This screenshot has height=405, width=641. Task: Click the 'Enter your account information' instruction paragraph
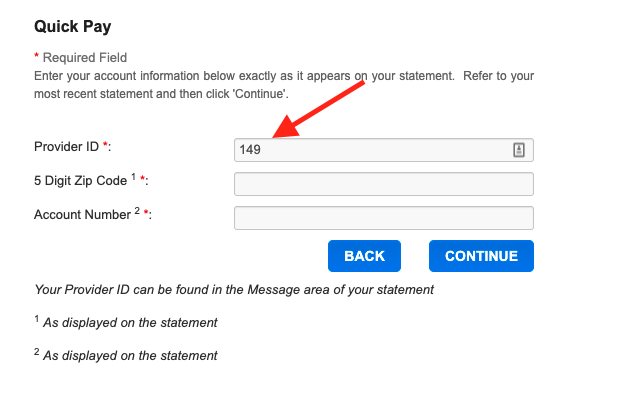point(284,85)
